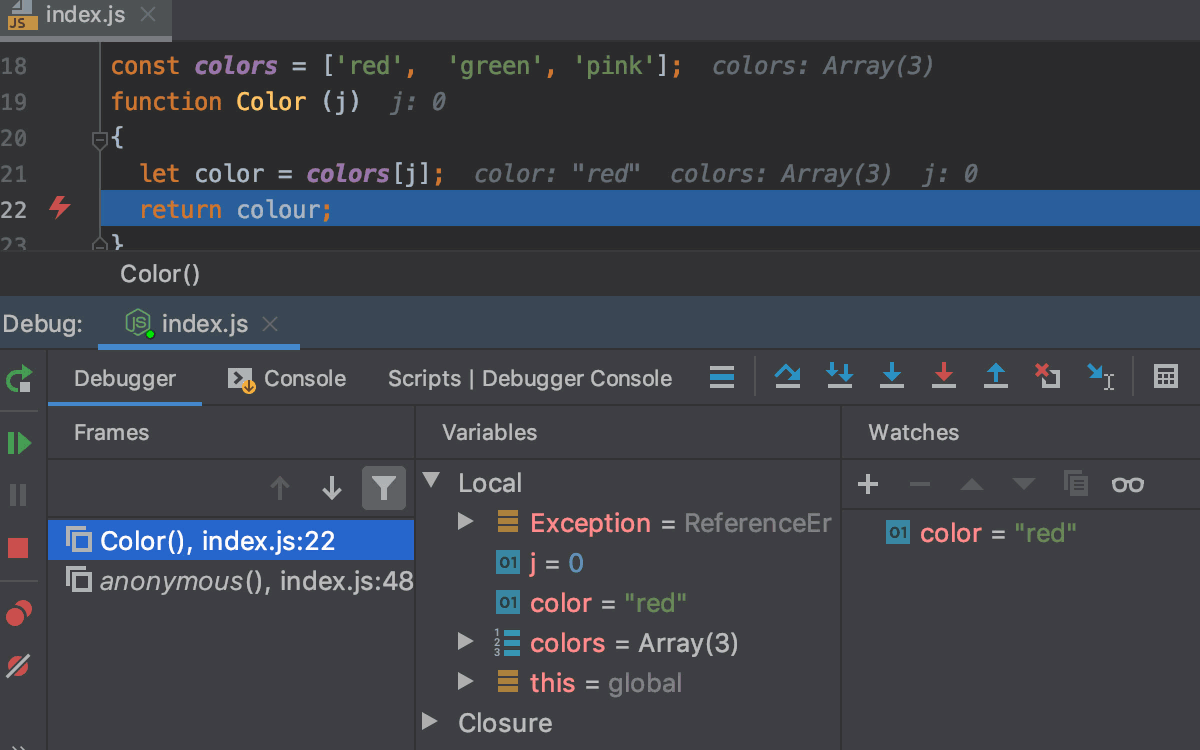Image resolution: width=1200 pixels, height=750 pixels.
Task: Expand the colors Array(3) variable
Action: point(464,642)
